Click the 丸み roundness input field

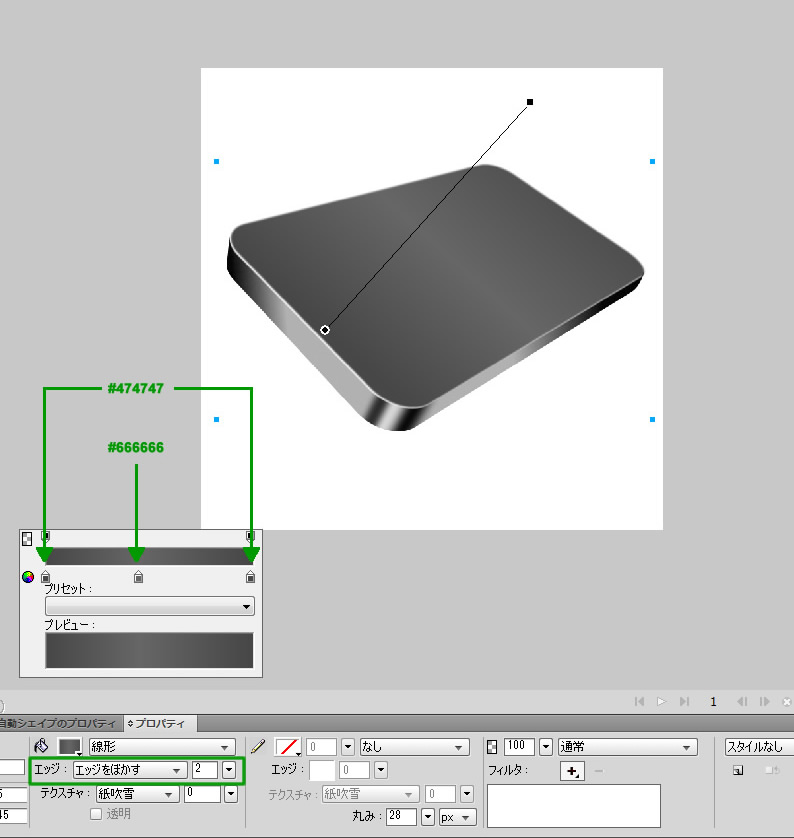[x=405, y=817]
